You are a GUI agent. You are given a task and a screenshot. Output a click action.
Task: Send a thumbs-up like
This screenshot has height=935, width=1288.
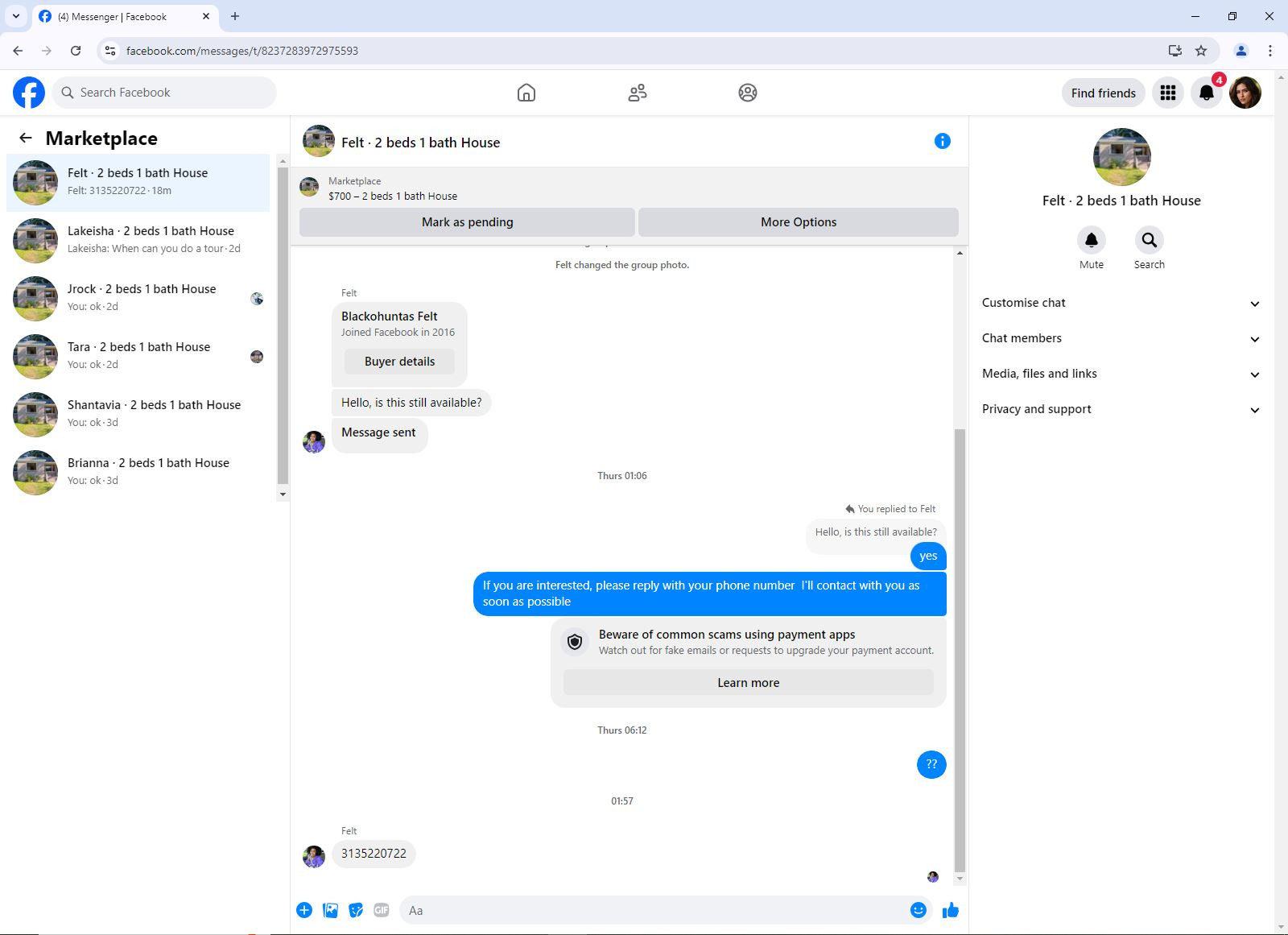(x=951, y=910)
